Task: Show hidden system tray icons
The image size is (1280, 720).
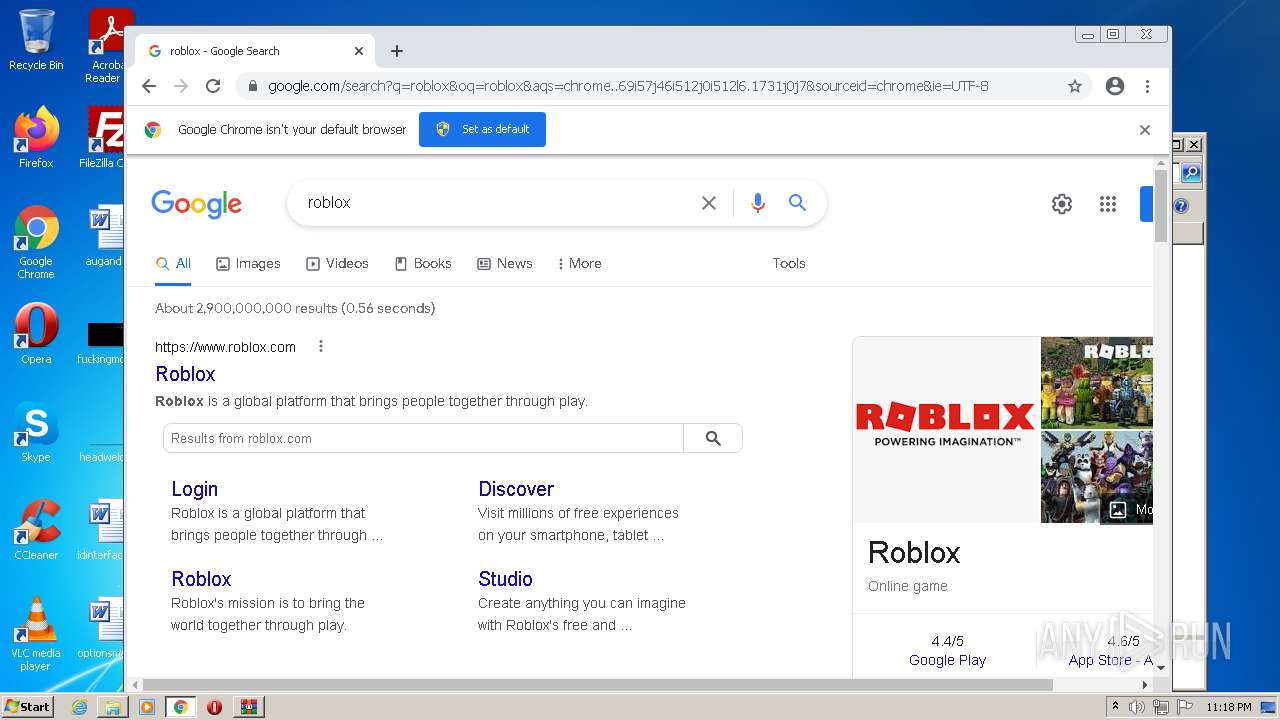Action: 1115,707
